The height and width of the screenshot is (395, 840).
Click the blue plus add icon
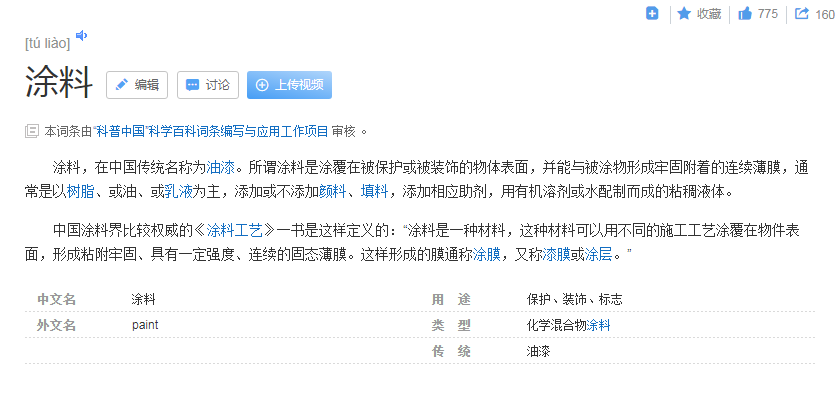(652, 13)
